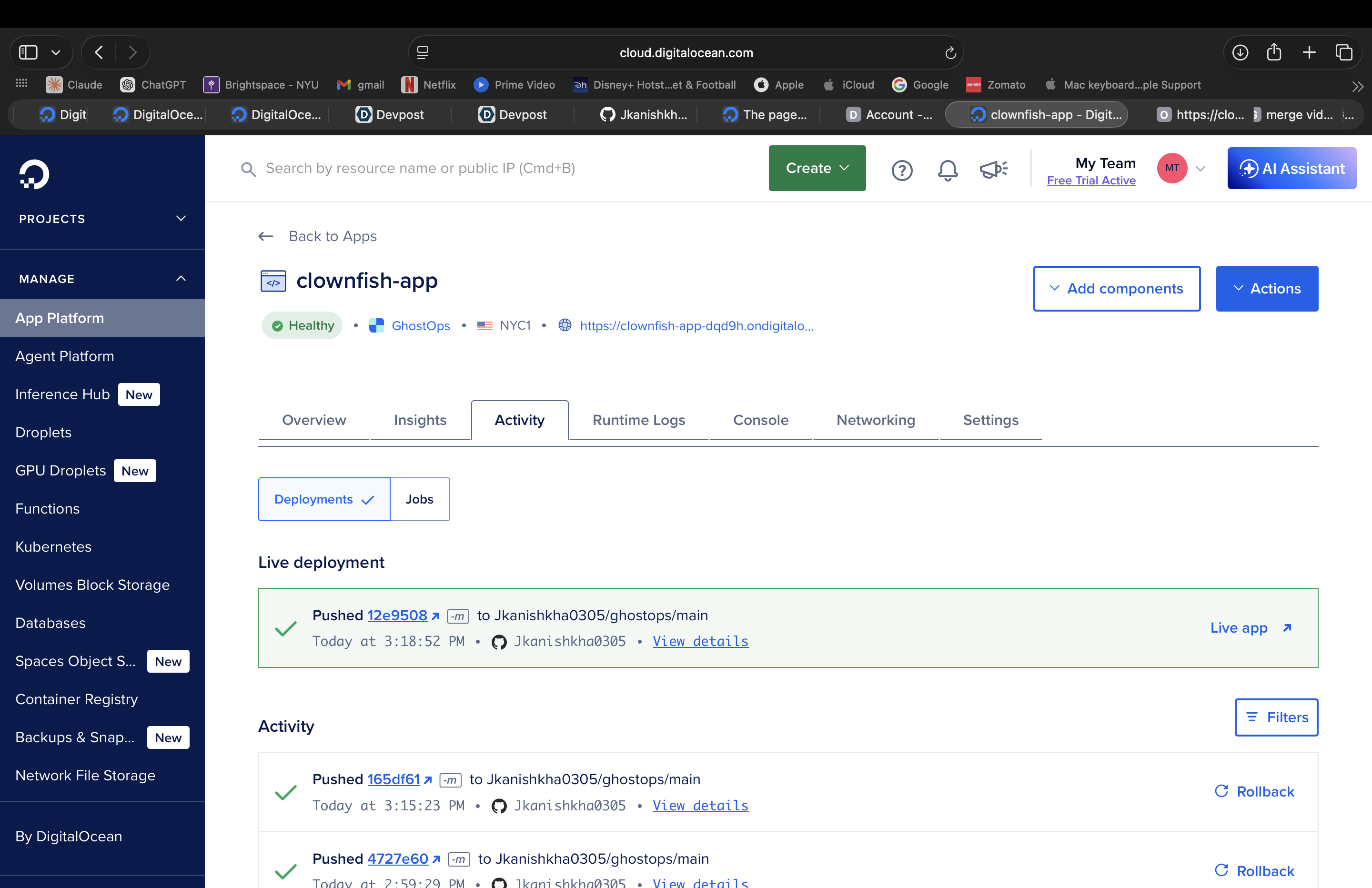Open the Actions dropdown

click(1267, 288)
